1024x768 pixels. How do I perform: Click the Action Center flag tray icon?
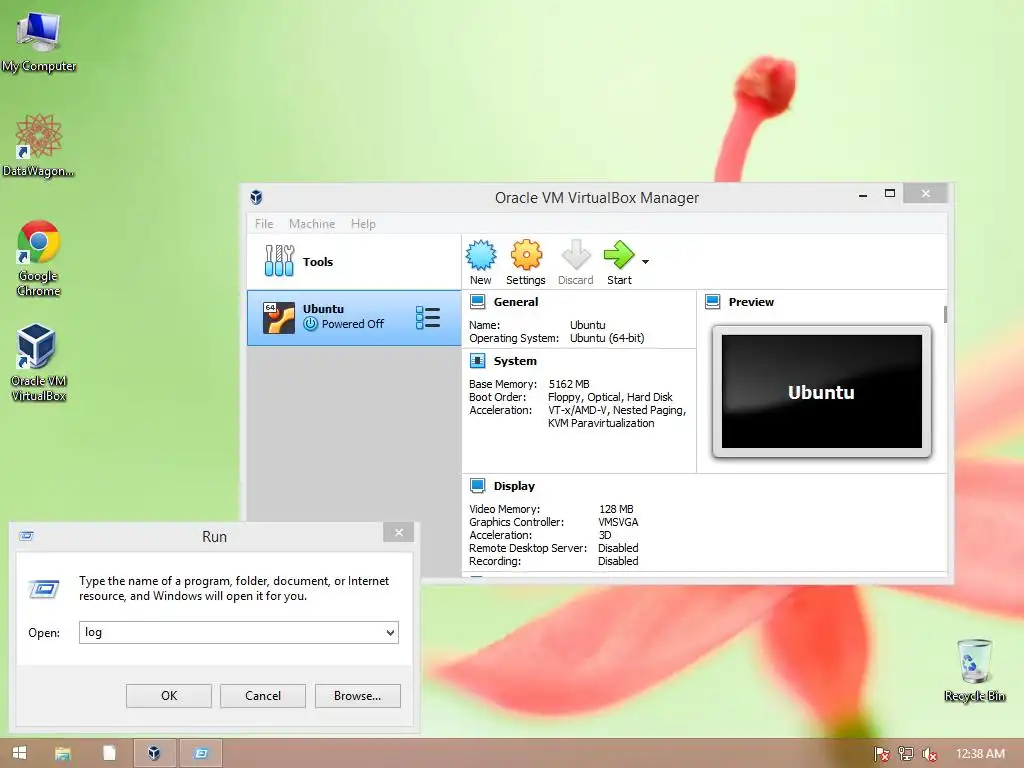(882, 754)
